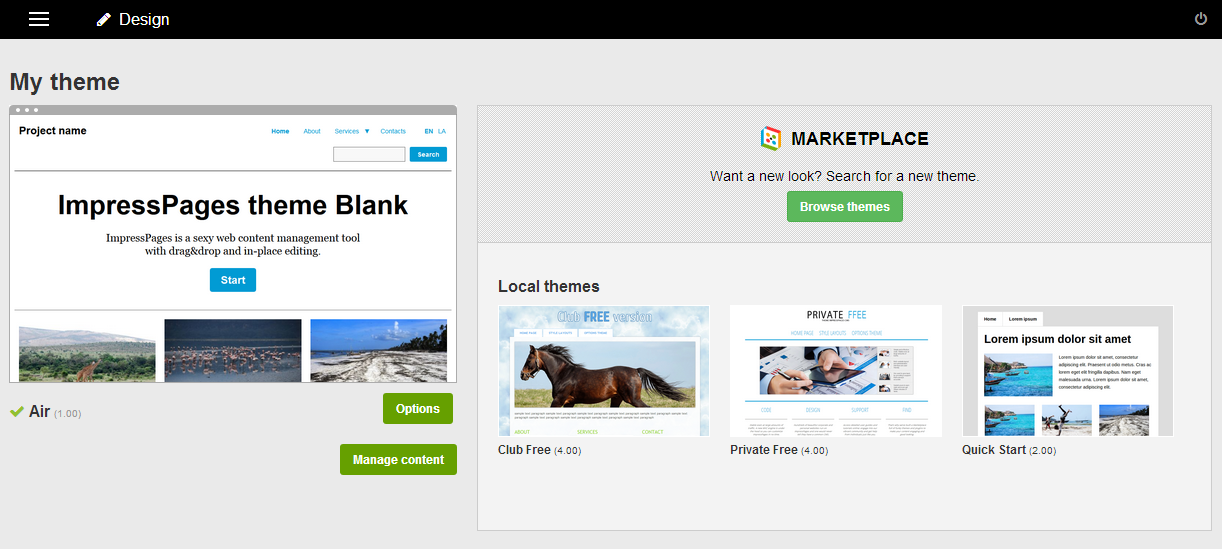
Task: Click the Air theme preview image
Action: coord(233,244)
